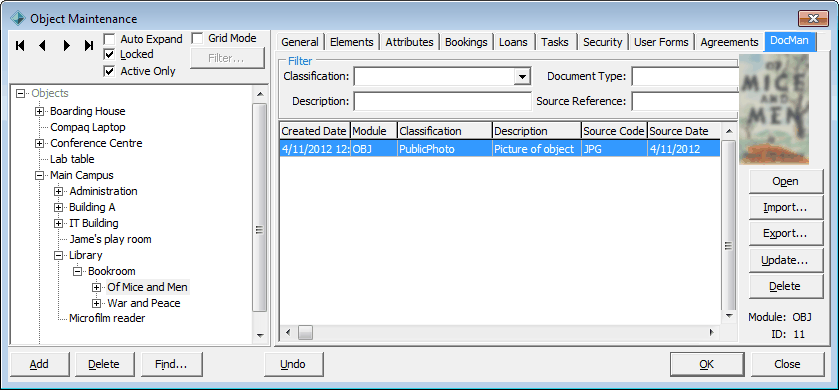
Task: Go to the next record arrow
Action: coord(66,46)
